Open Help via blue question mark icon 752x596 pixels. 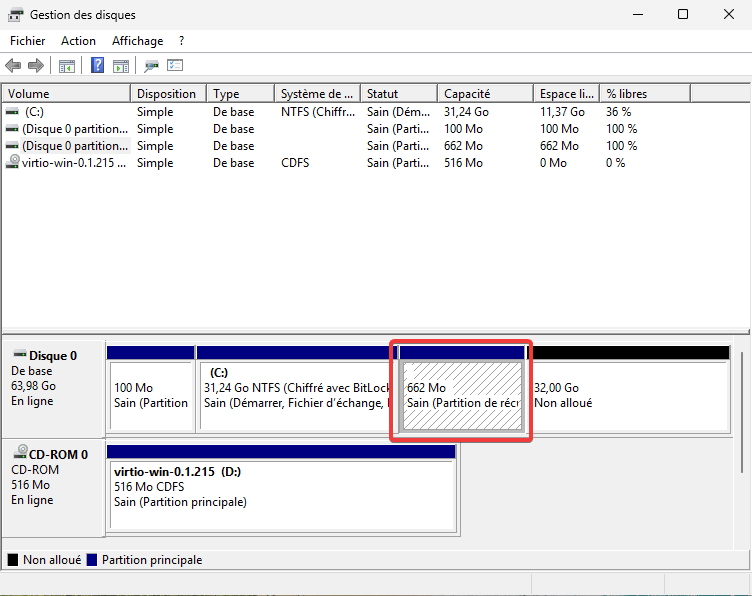point(98,66)
